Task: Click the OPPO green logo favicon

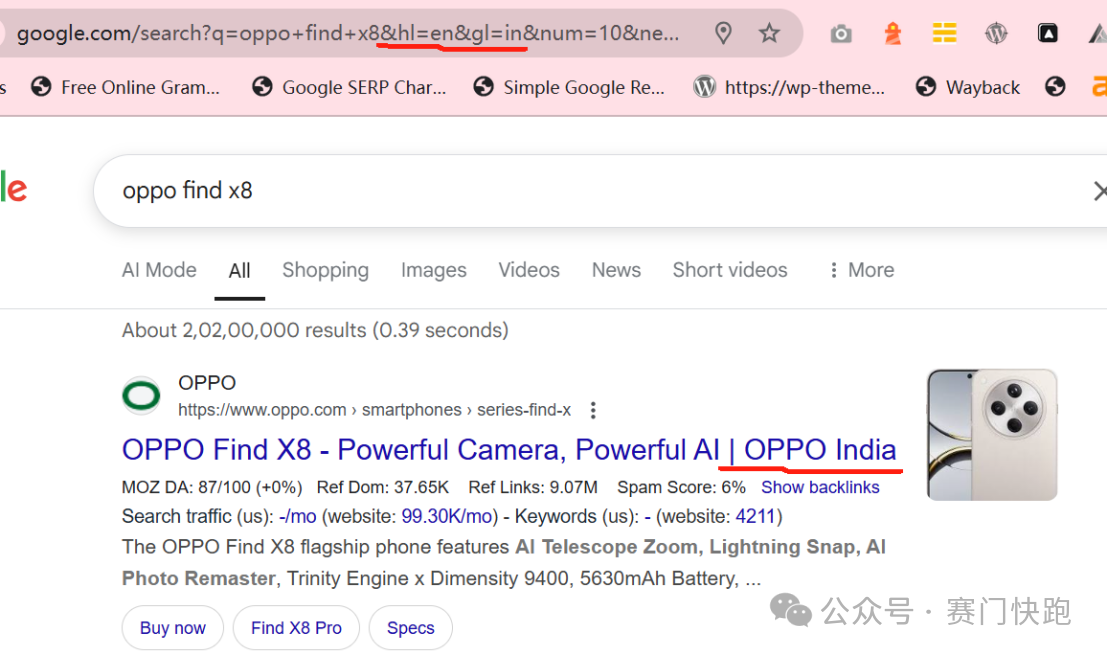Action: click(141, 395)
